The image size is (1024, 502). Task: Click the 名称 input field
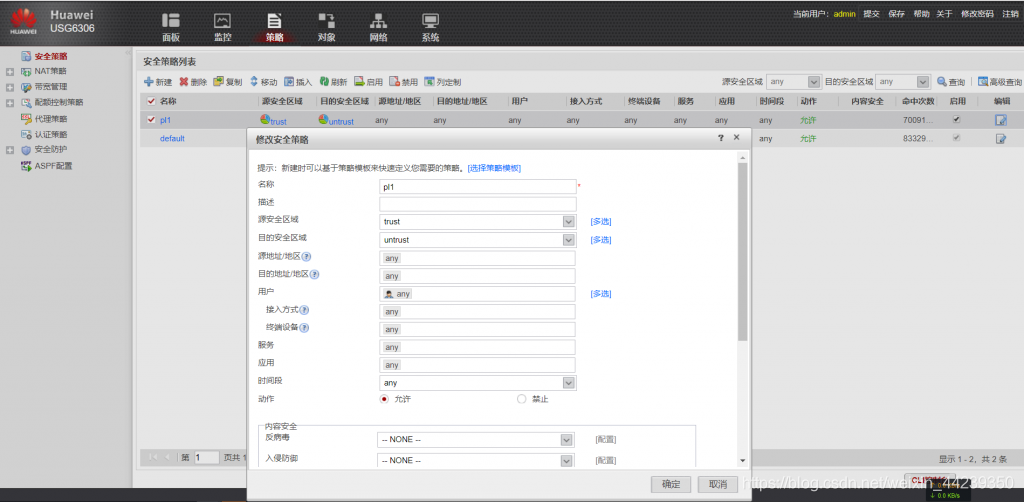(477, 187)
